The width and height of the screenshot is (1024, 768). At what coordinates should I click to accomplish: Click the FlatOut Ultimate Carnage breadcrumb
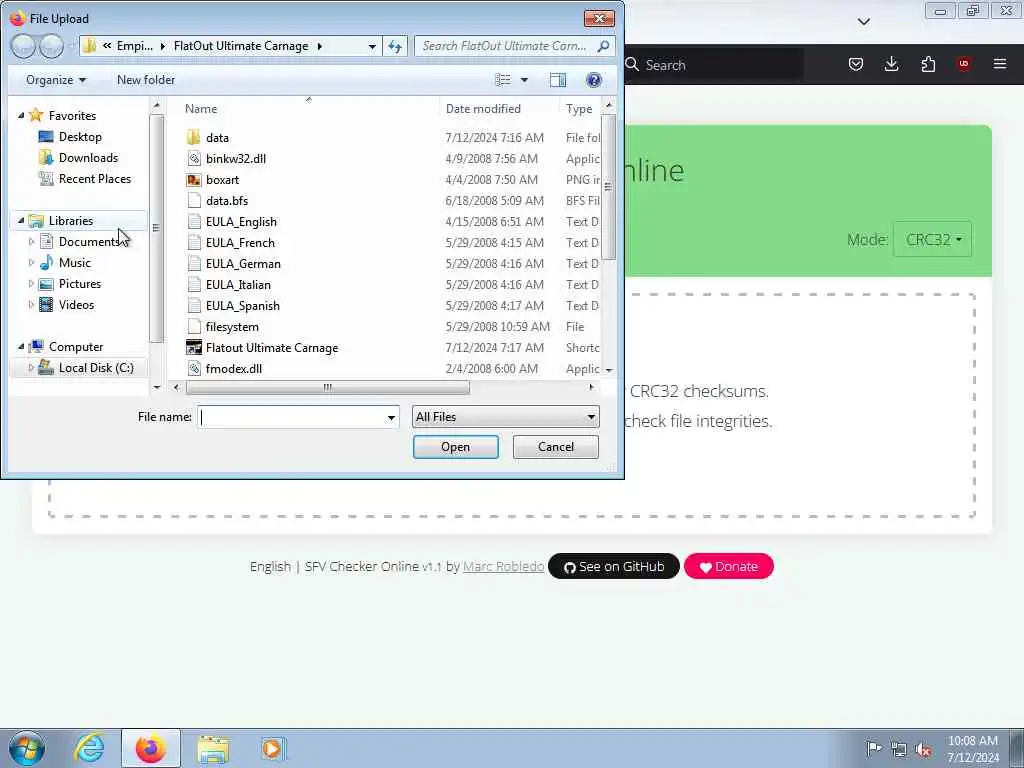[240, 46]
